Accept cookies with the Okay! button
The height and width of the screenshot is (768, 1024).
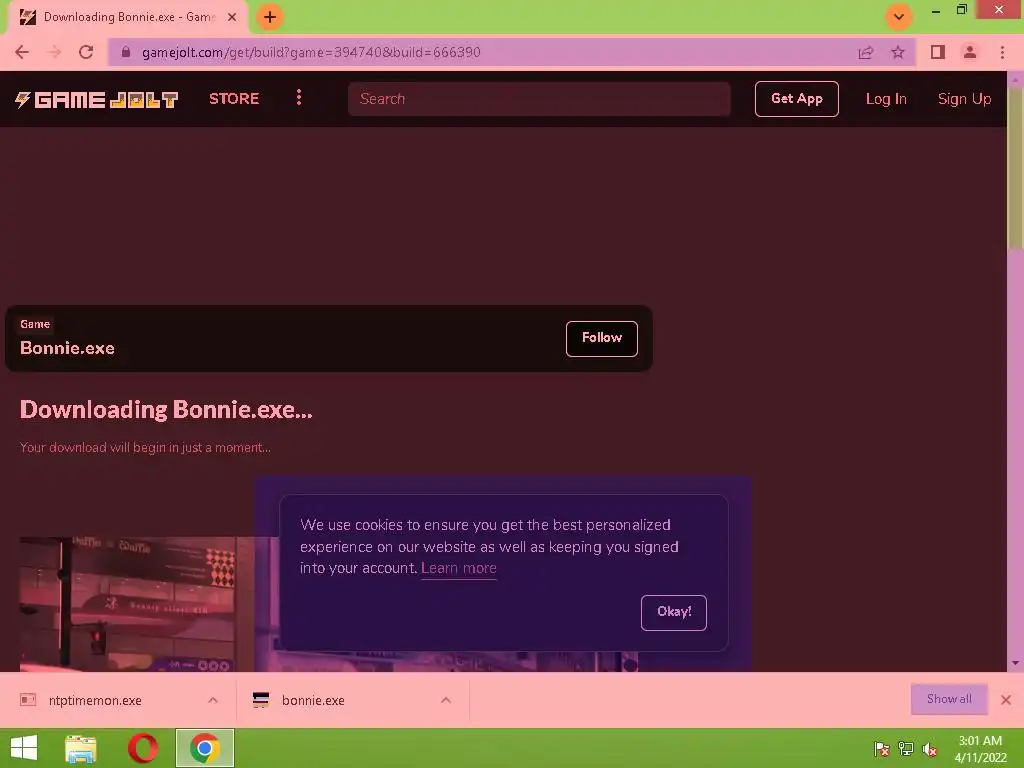click(x=673, y=613)
